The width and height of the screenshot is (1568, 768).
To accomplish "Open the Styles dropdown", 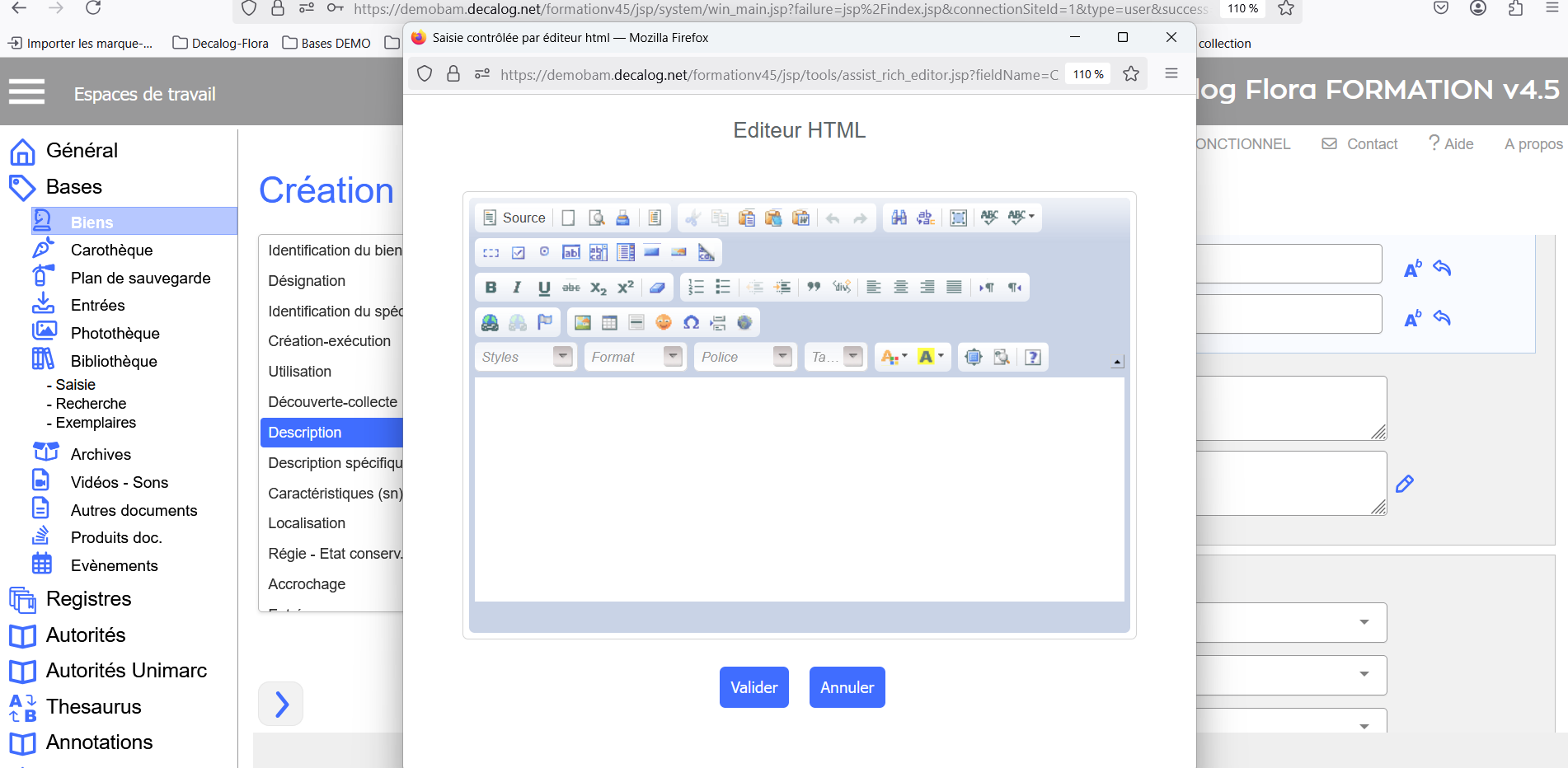I will click(526, 357).
